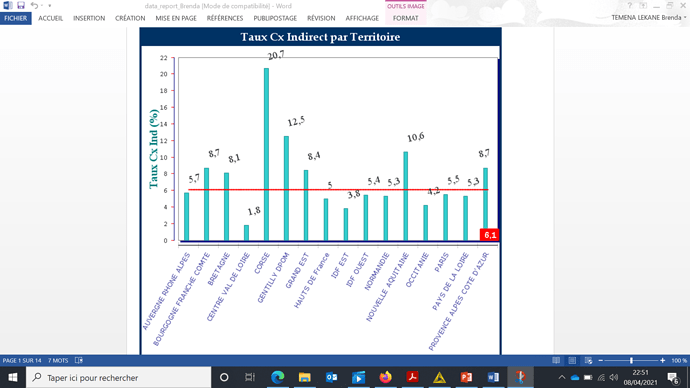Click the NOUVELLE AQUITAINE axis label

tap(388, 287)
